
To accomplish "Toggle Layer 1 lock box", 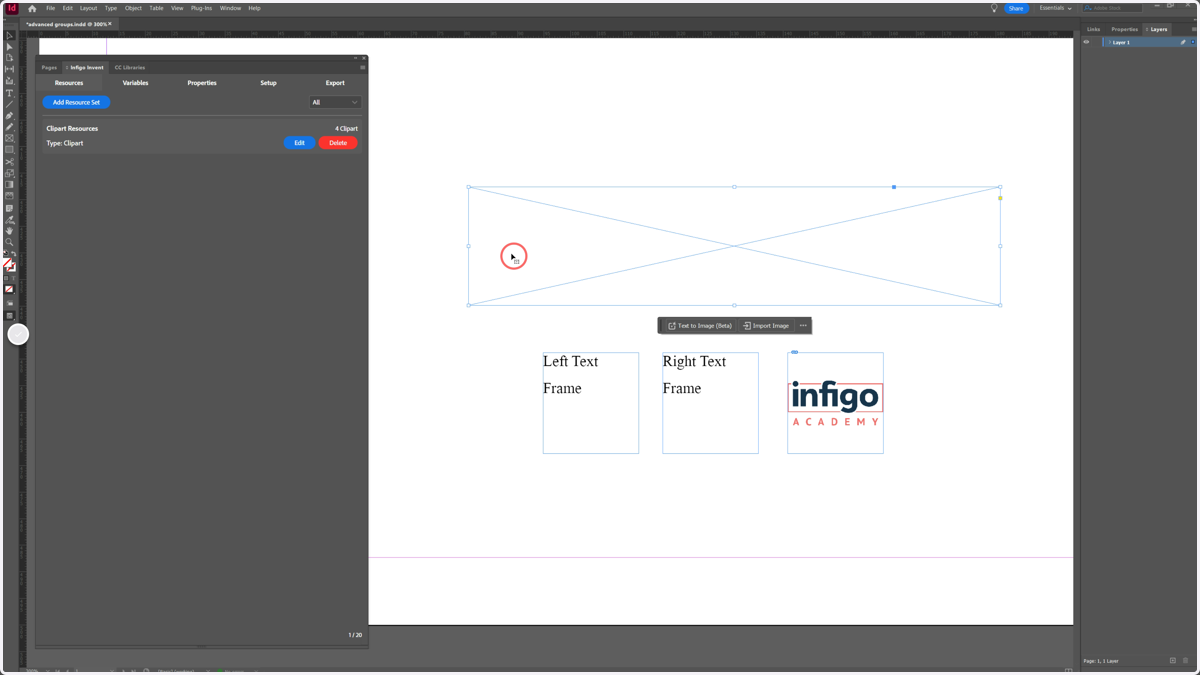I will [x=1096, y=42].
